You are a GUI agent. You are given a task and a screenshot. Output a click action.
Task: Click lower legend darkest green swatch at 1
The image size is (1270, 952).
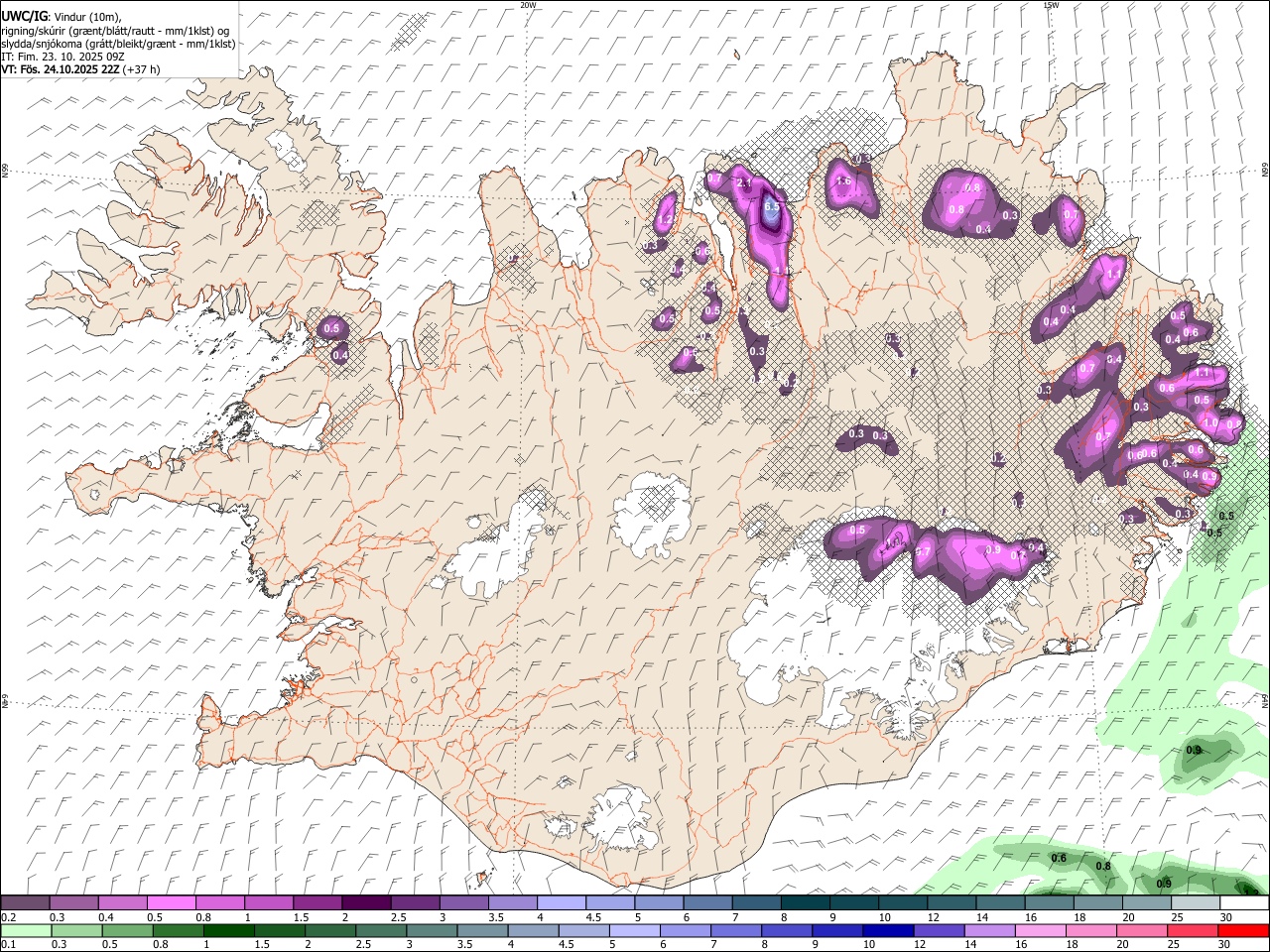[228, 930]
